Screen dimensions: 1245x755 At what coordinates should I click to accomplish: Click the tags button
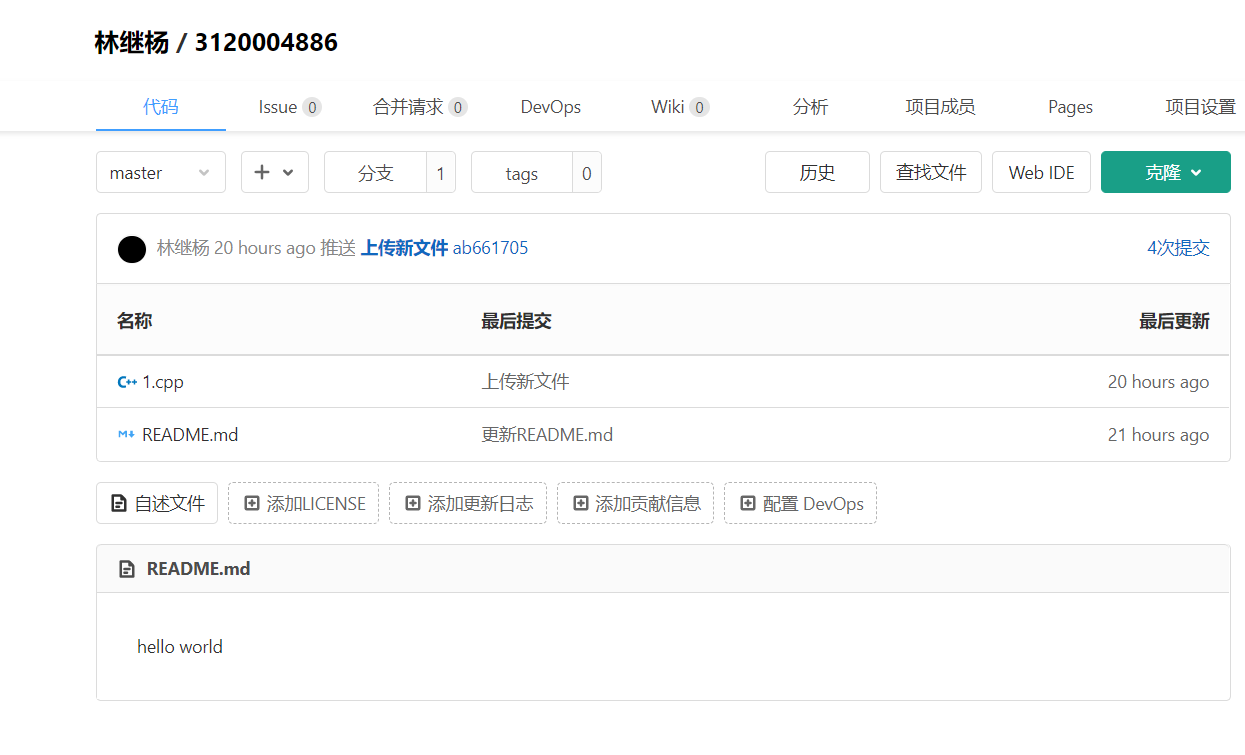(x=522, y=172)
